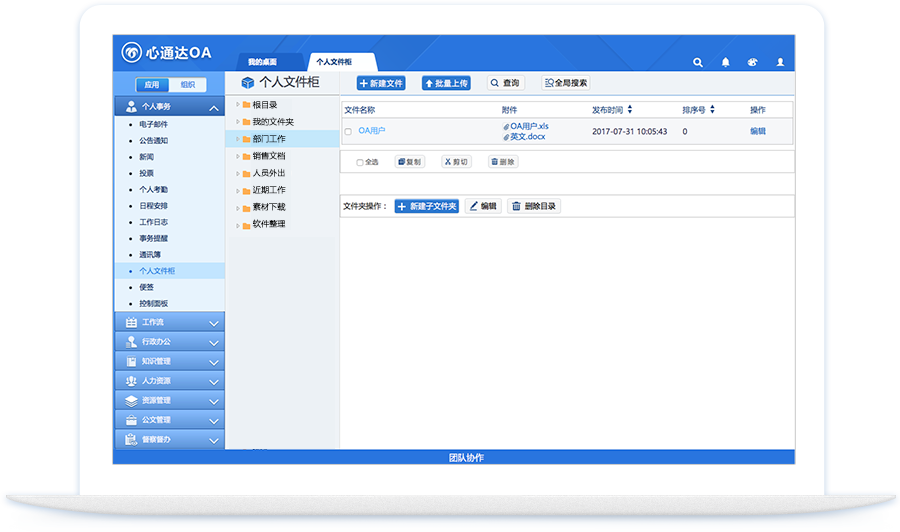Select the 素材下载 folder
Screen dimensions: 900x532
[x=269, y=207]
